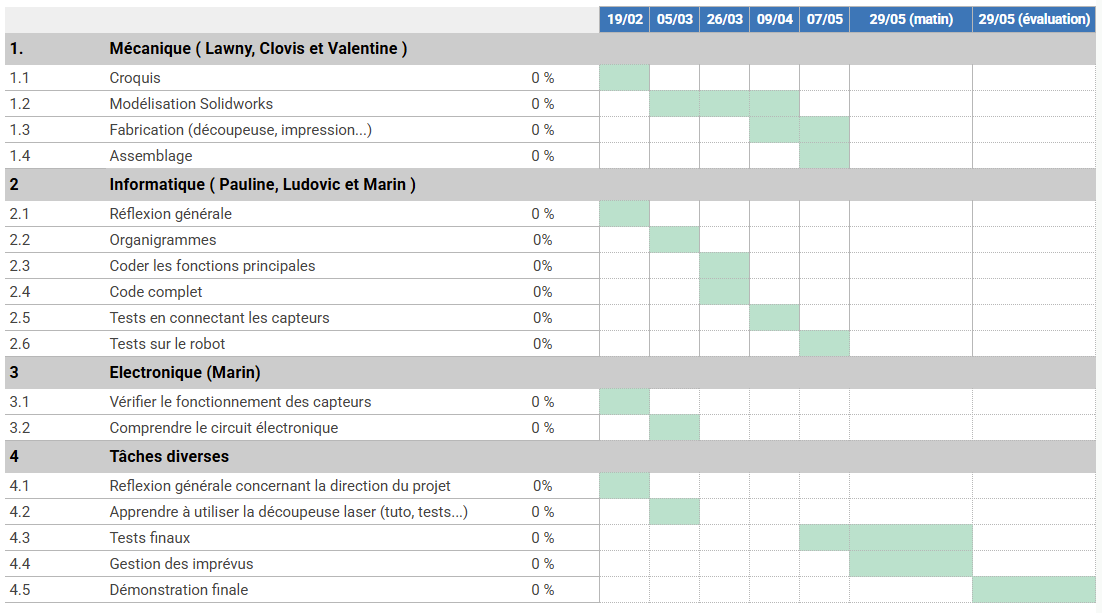The width and height of the screenshot is (1102, 613).
Task: Select the Gestion des imprévus green bar
Action: click(910, 564)
